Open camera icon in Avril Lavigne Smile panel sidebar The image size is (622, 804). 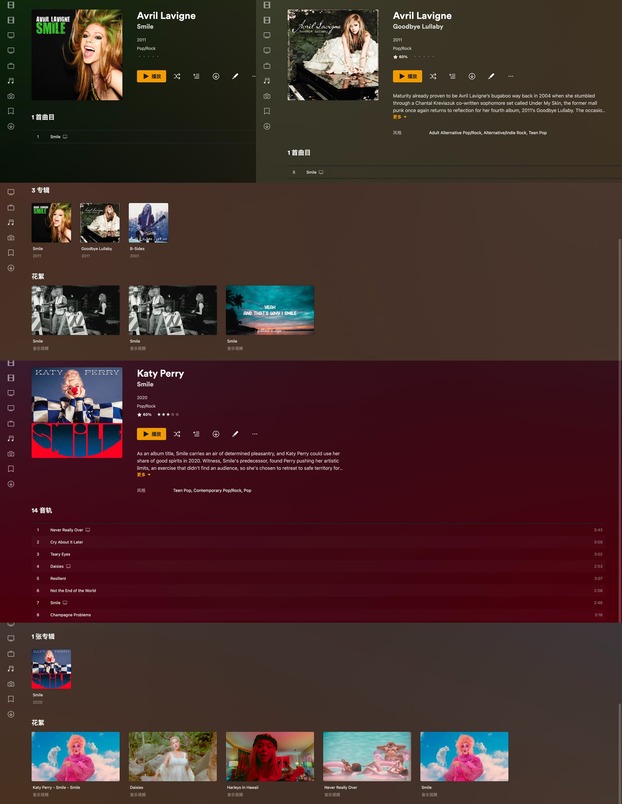coord(11,96)
